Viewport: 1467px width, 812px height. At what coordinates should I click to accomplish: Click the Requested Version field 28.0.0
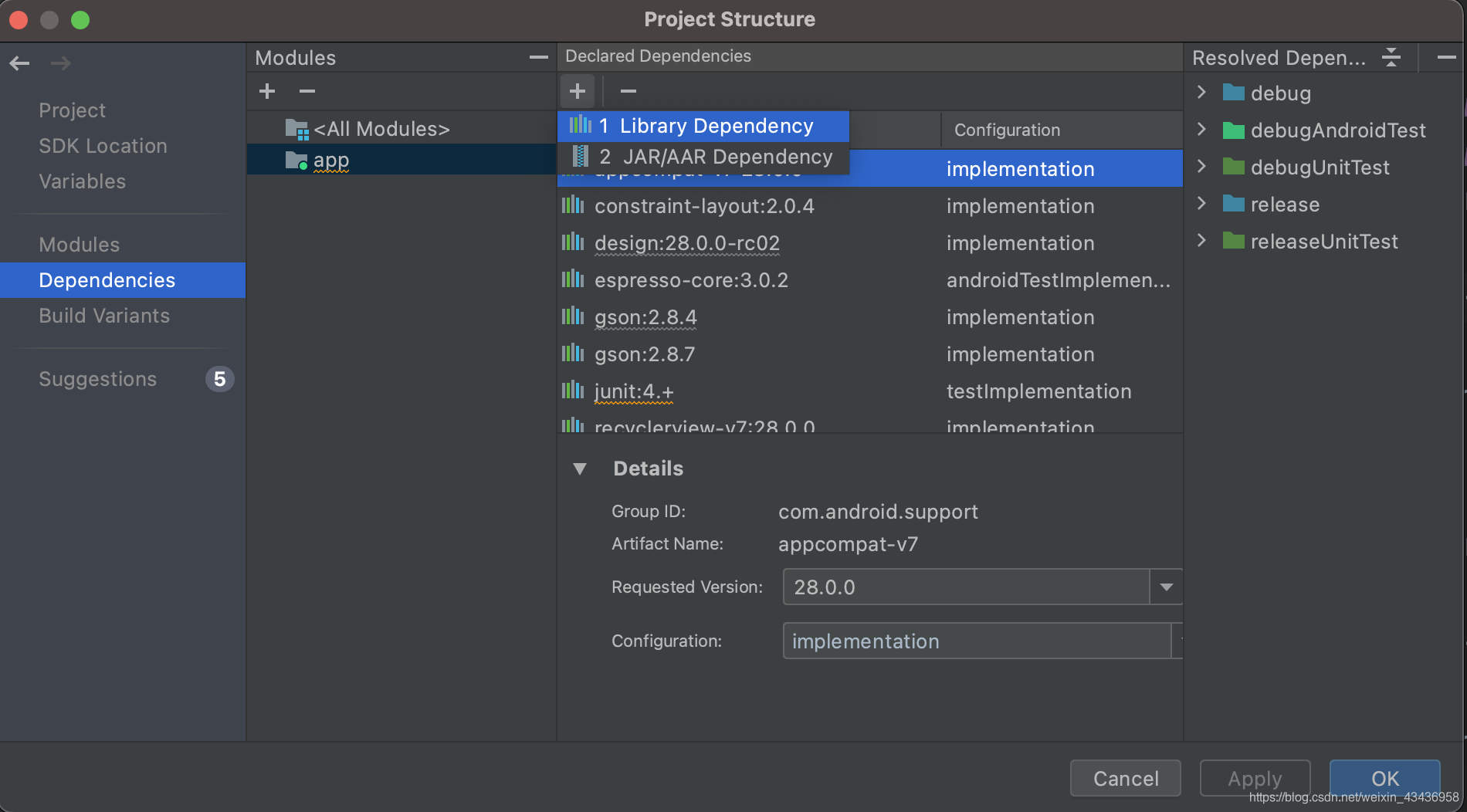(x=966, y=587)
